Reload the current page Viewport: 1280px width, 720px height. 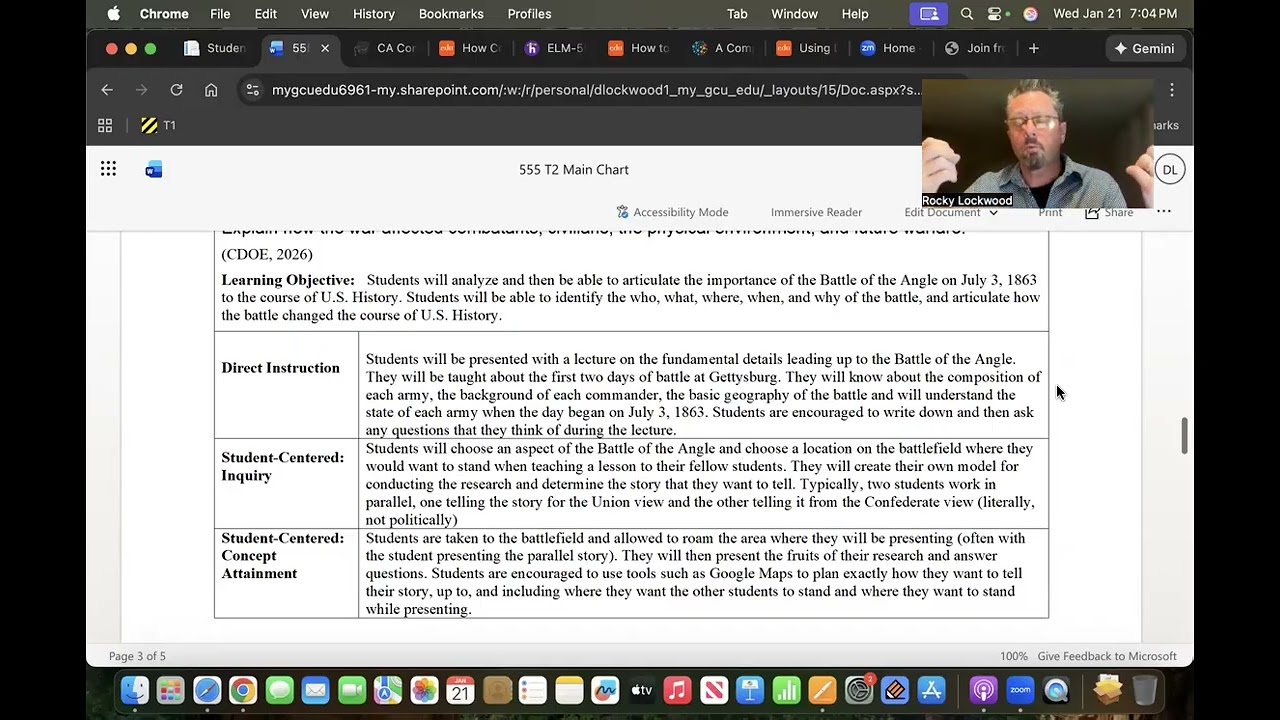(x=176, y=90)
